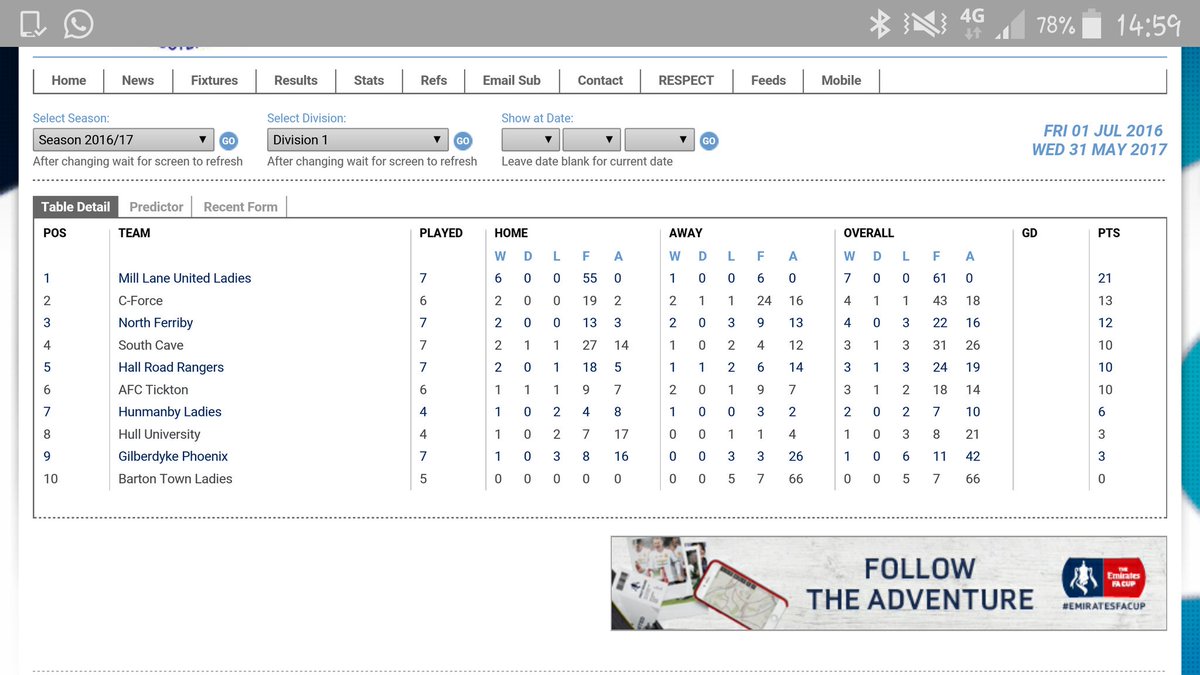
Task: Open the first Show at Date dropdown
Action: [530, 140]
